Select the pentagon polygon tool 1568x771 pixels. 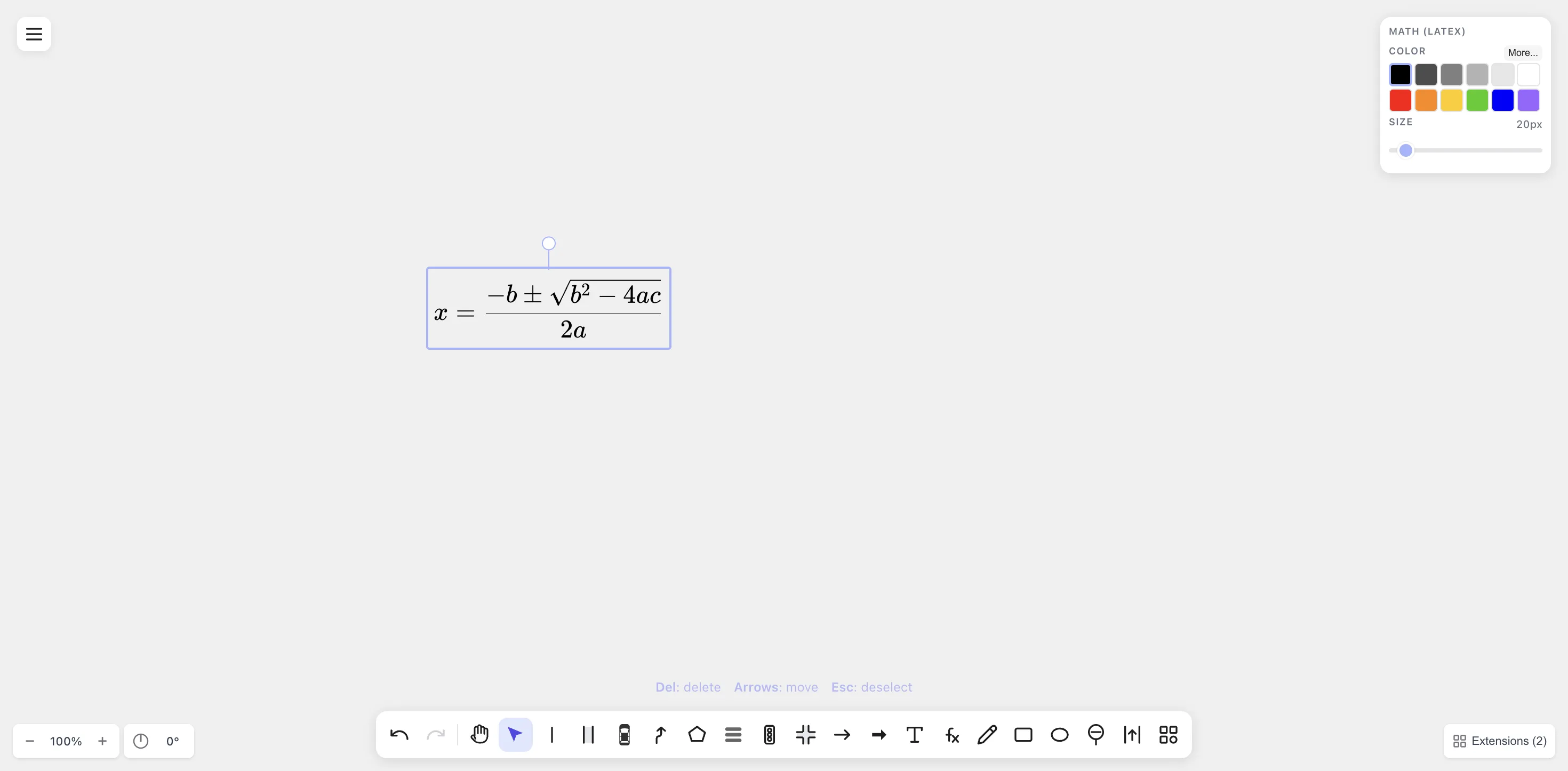point(697,735)
